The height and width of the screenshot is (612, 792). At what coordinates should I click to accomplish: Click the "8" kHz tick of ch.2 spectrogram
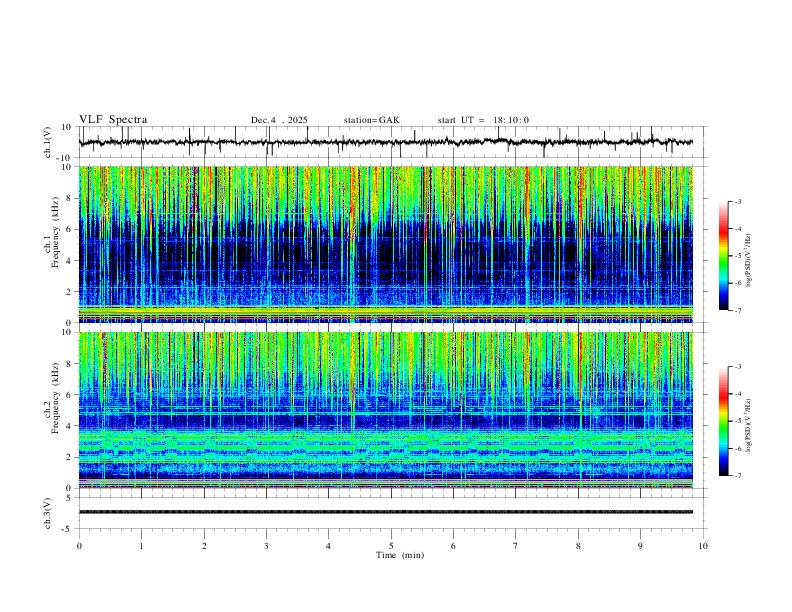(x=69, y=364)
